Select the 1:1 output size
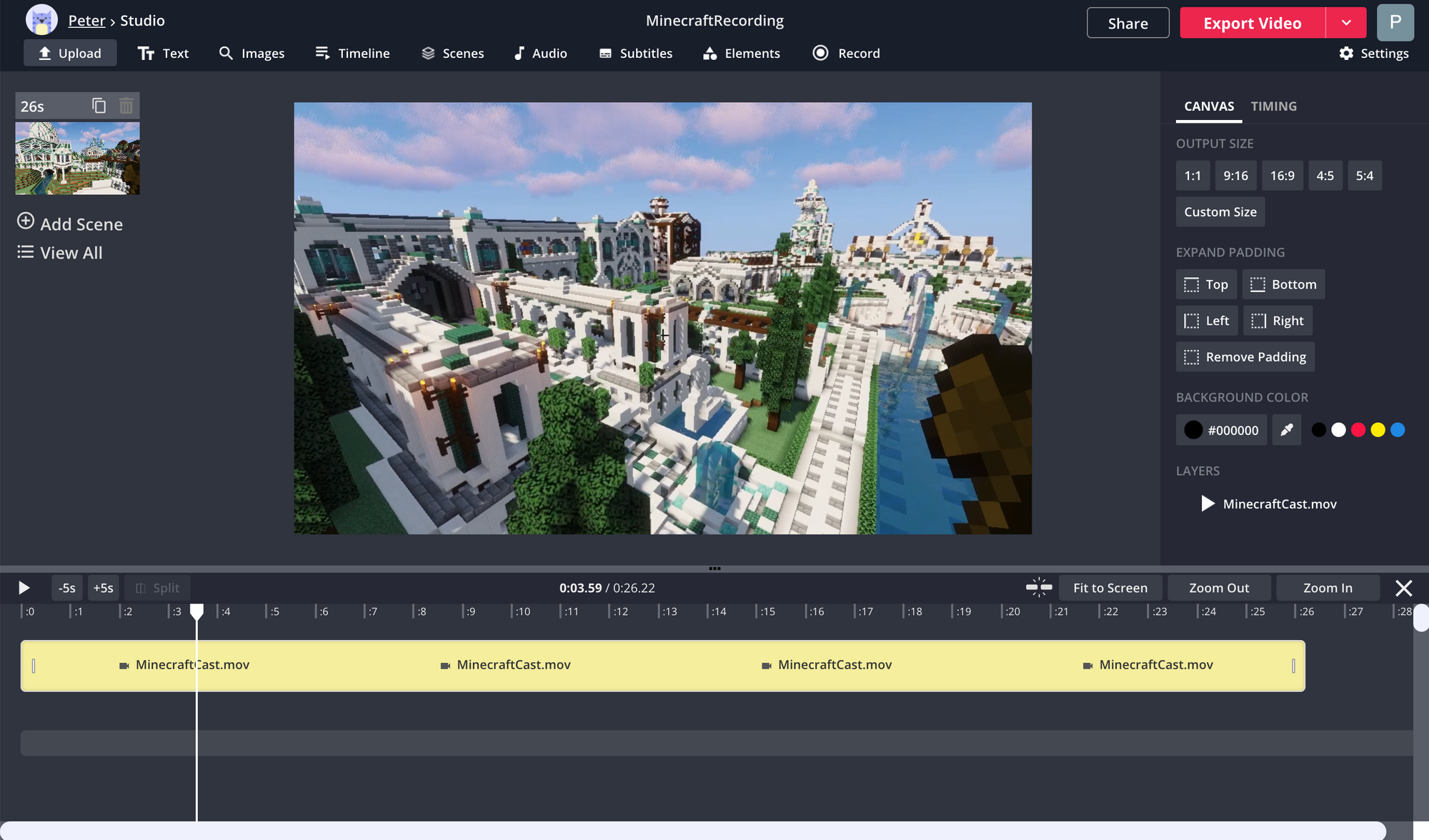This screenshot has width=1429, height=840. click(1193, 176)
